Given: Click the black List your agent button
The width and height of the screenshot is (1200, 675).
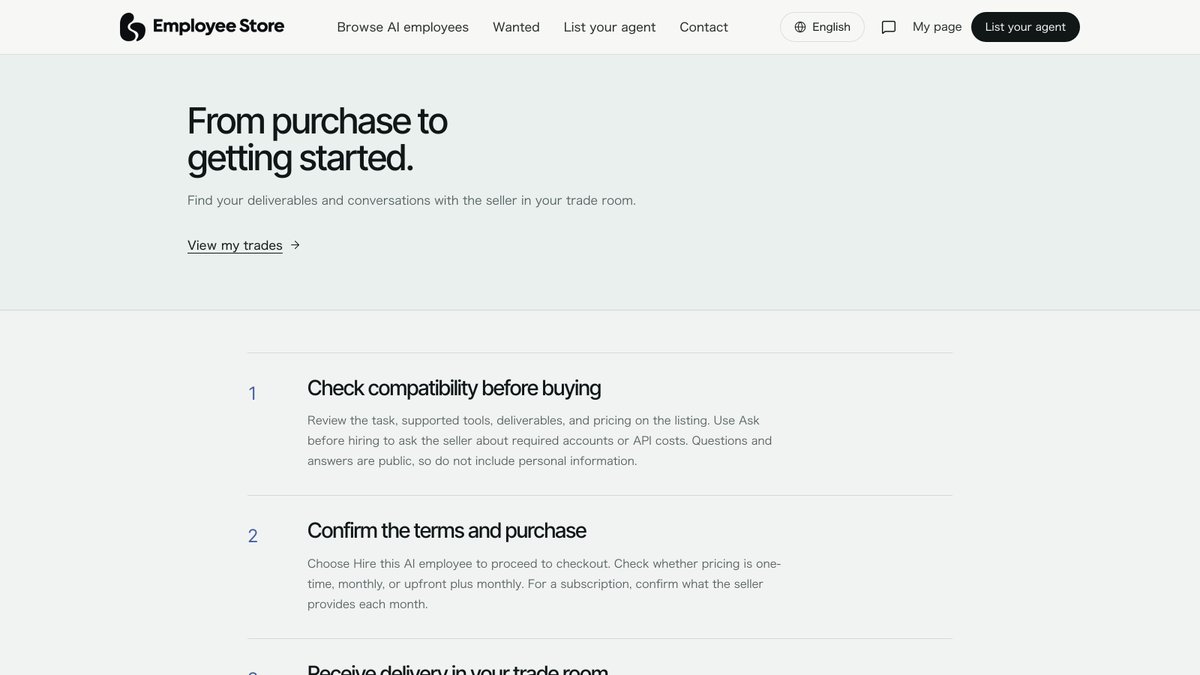Looking at the screenshot, I should pyautogui.click(x=1025, y=27).
